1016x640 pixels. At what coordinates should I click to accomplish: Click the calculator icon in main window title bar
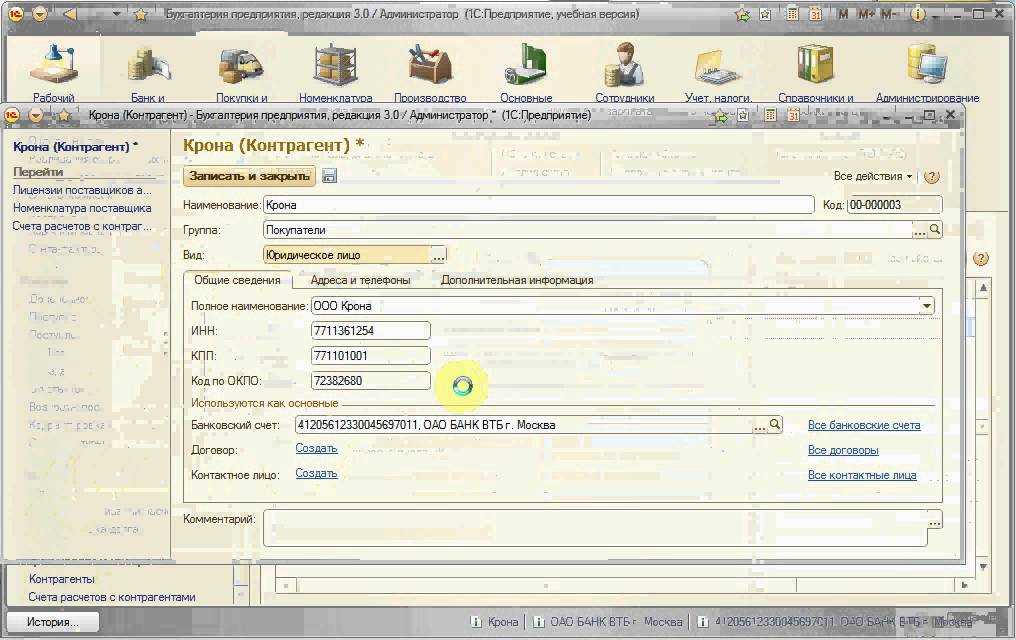point(792,14)
